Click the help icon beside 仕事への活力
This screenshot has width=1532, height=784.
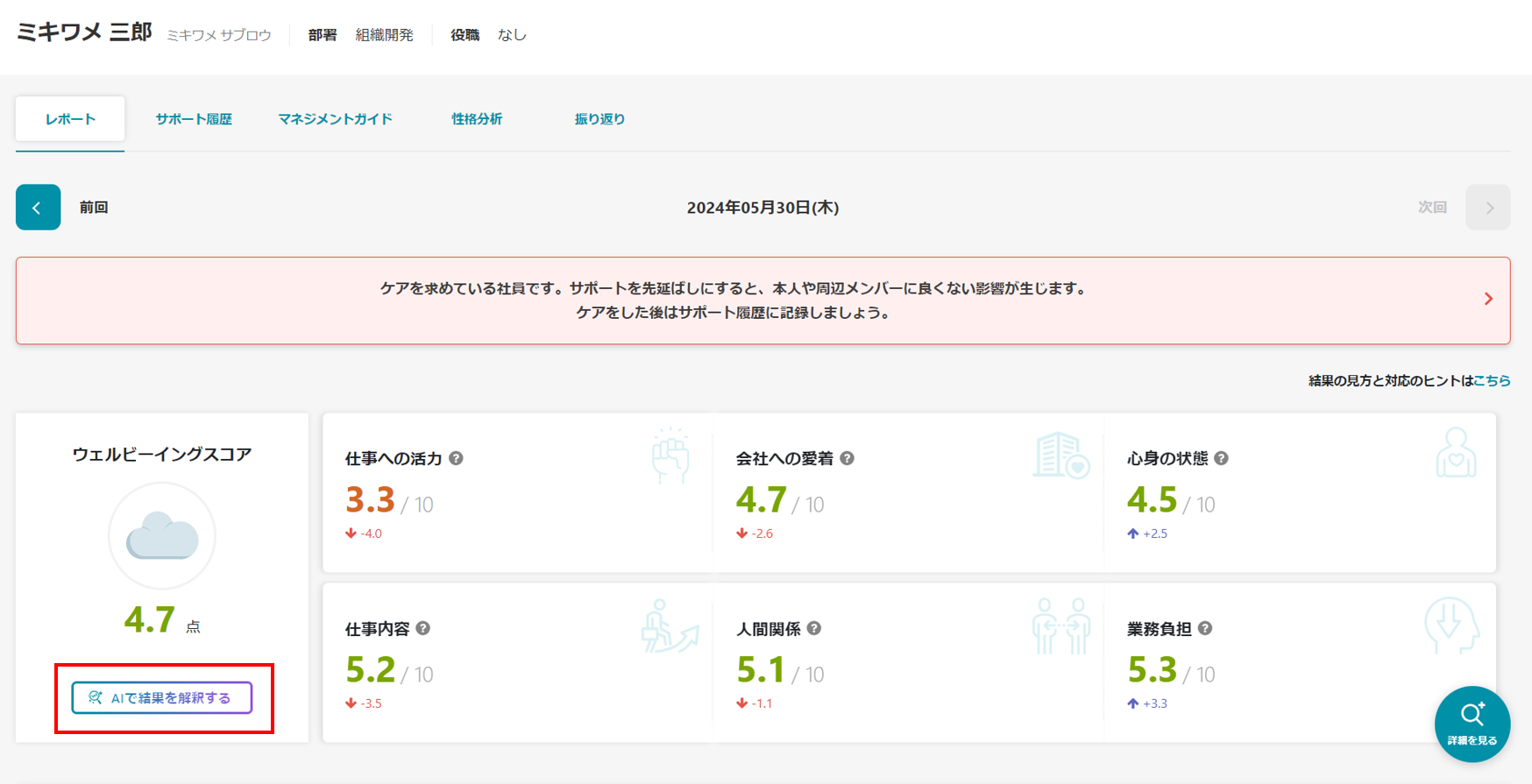coord(456,458)
